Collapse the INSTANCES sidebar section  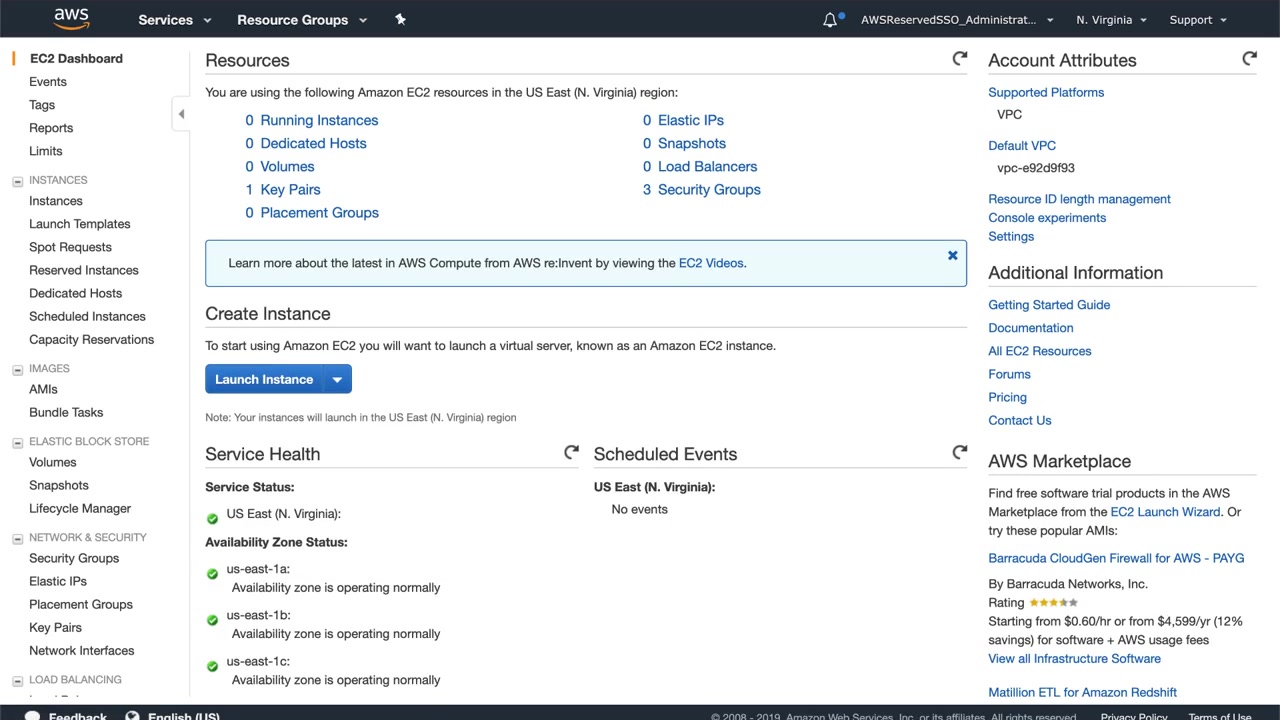18,181
